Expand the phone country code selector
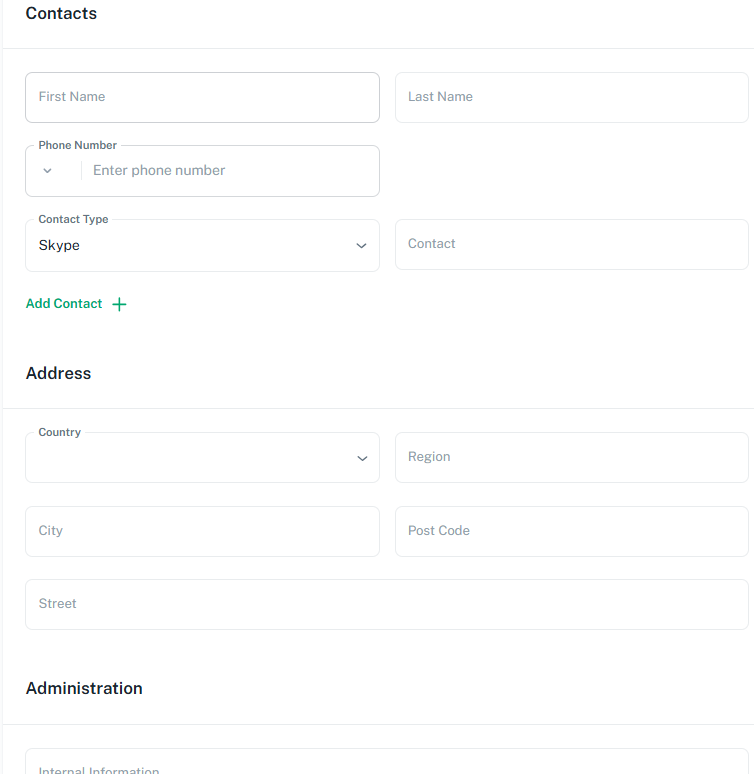This screenshot has width=754, height=774. pyautogui.click(x=47, y=171)
